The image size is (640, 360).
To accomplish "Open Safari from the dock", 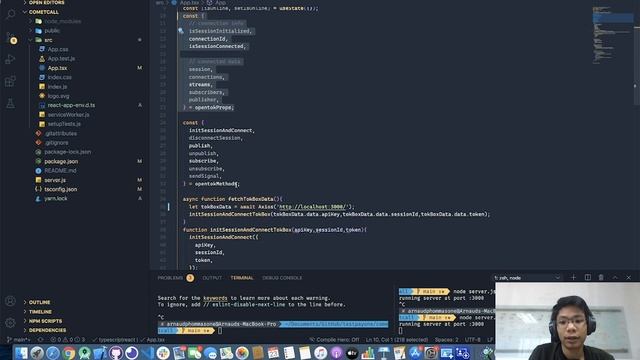I will [x=53, y=353].
